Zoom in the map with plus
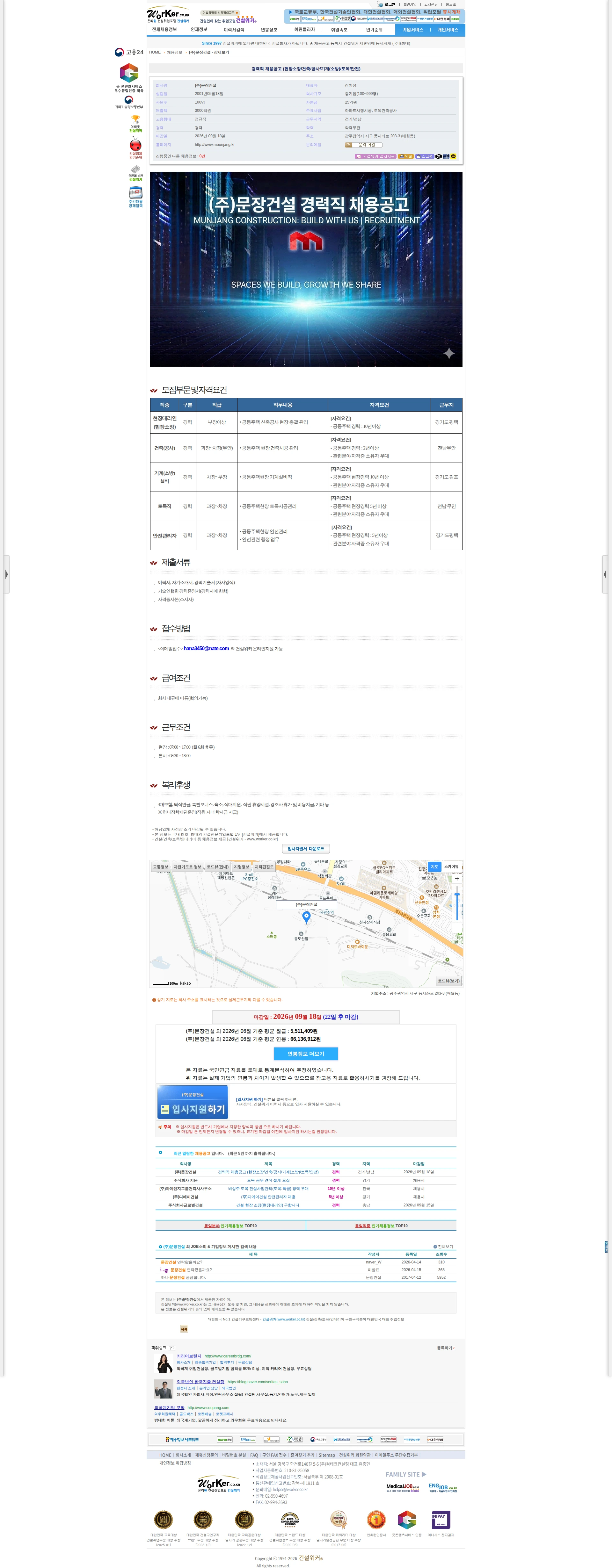 coord(457,878)
